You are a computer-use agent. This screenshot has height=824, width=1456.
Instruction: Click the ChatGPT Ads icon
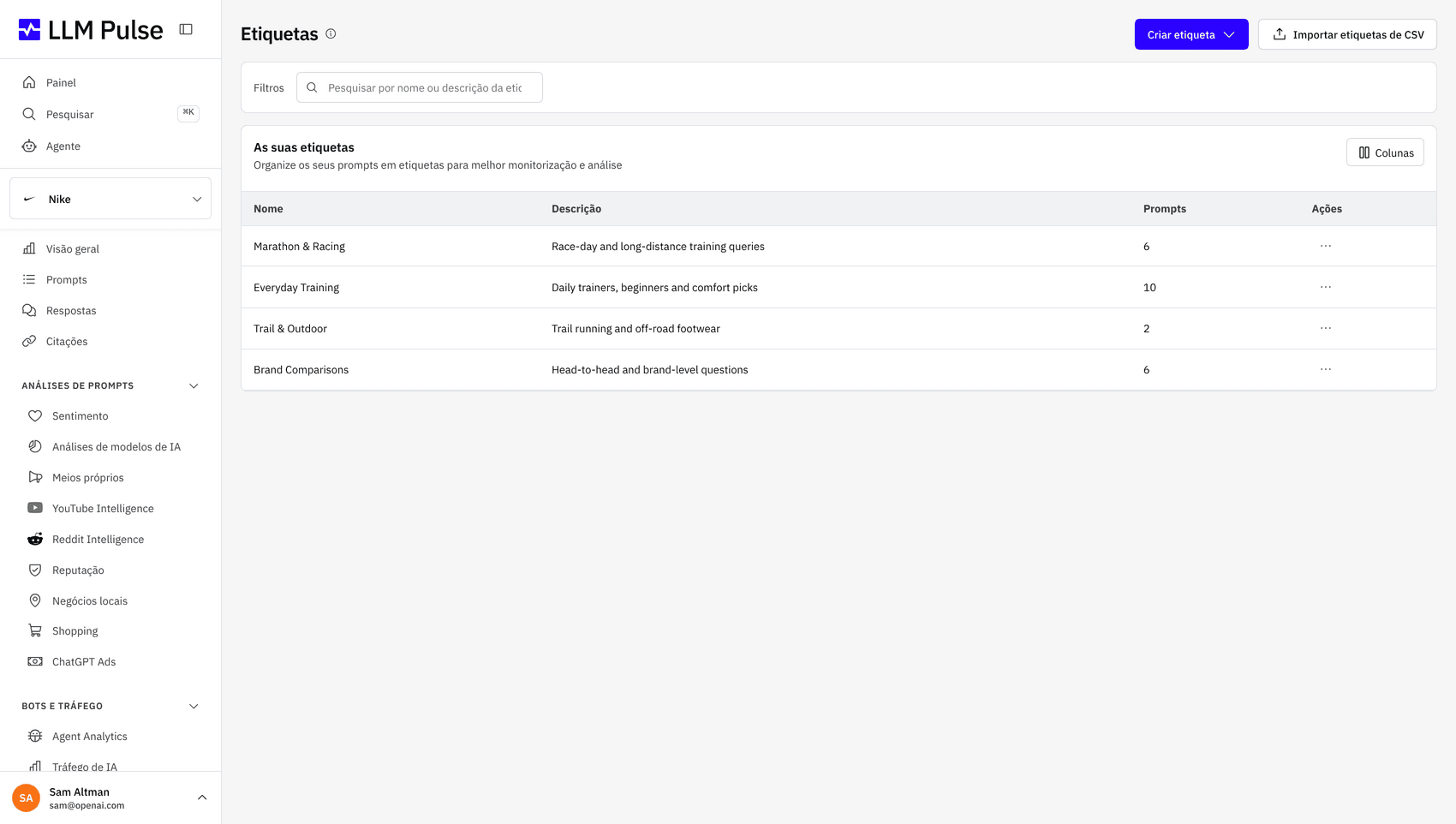tap(35, 661)
